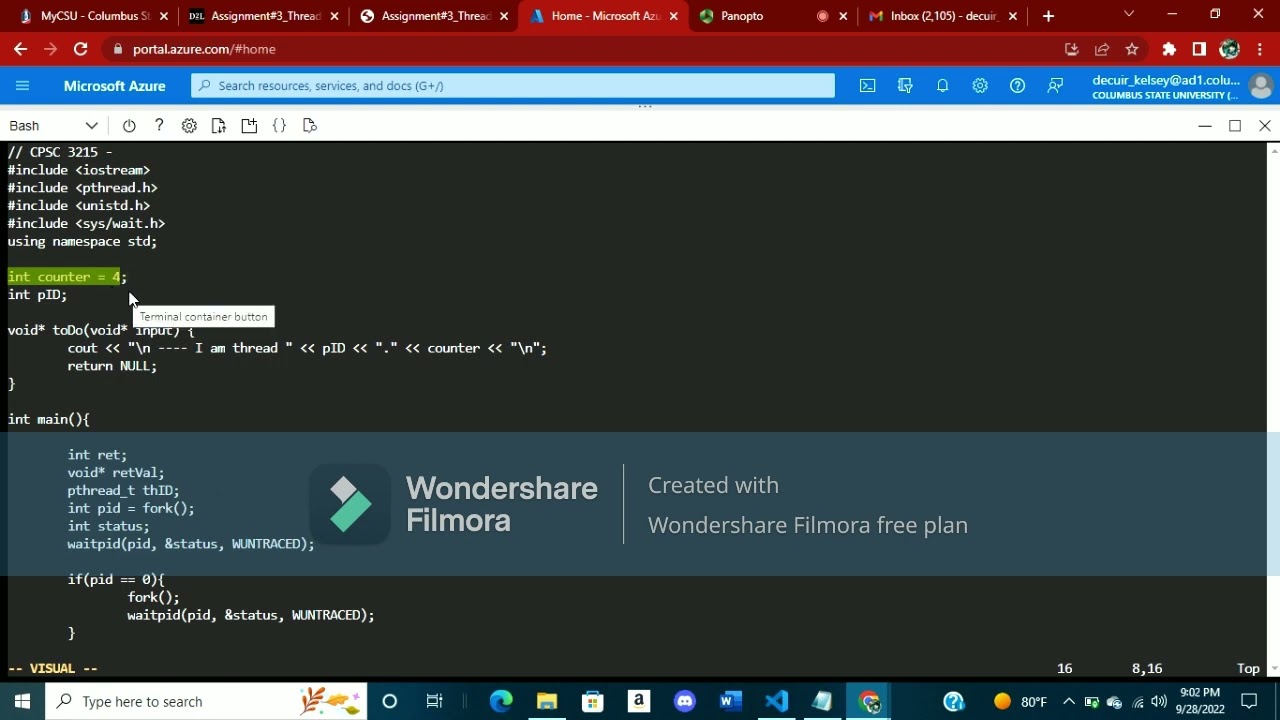This screenshot has height=720, width=1280.
Task: Click the terminal scrollbar
Action: 1273,409
